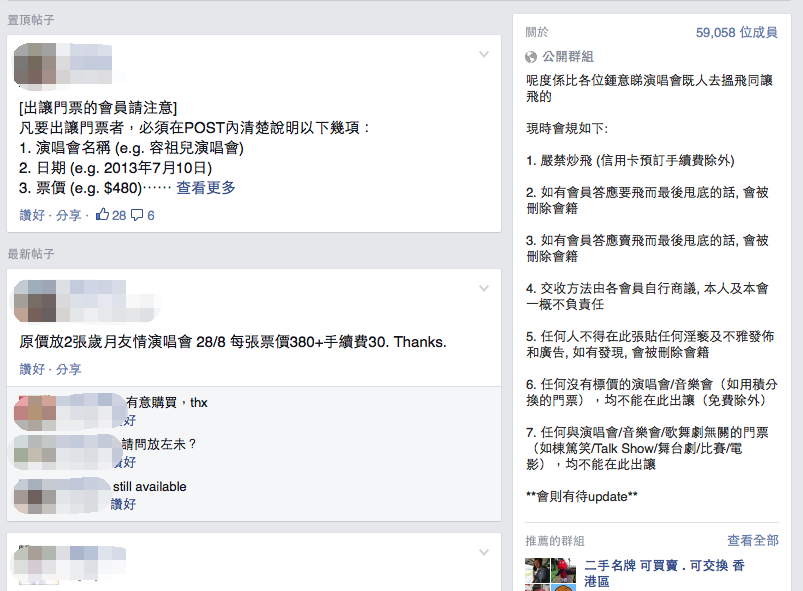Image resolution: width=803 pixels, height=591 pixels.
Task: Open options chevron on 歲月友情演唱會 post
Action: pos(484,288)
